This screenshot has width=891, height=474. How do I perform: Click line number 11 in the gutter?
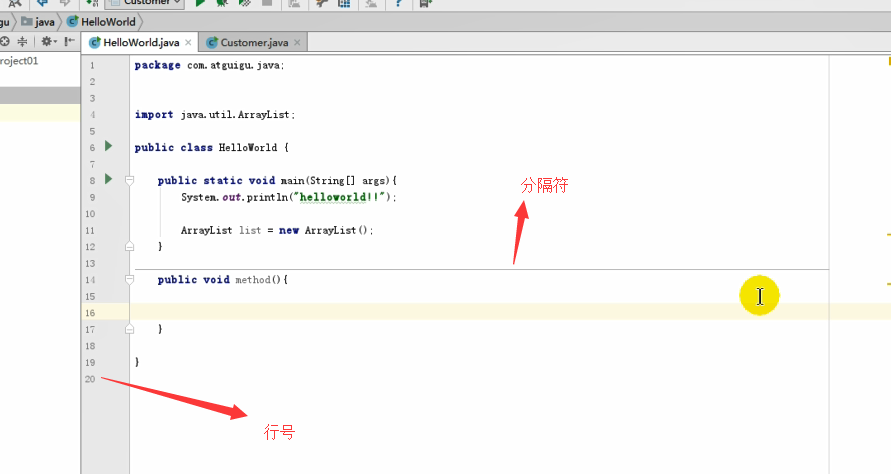(90, 230)
